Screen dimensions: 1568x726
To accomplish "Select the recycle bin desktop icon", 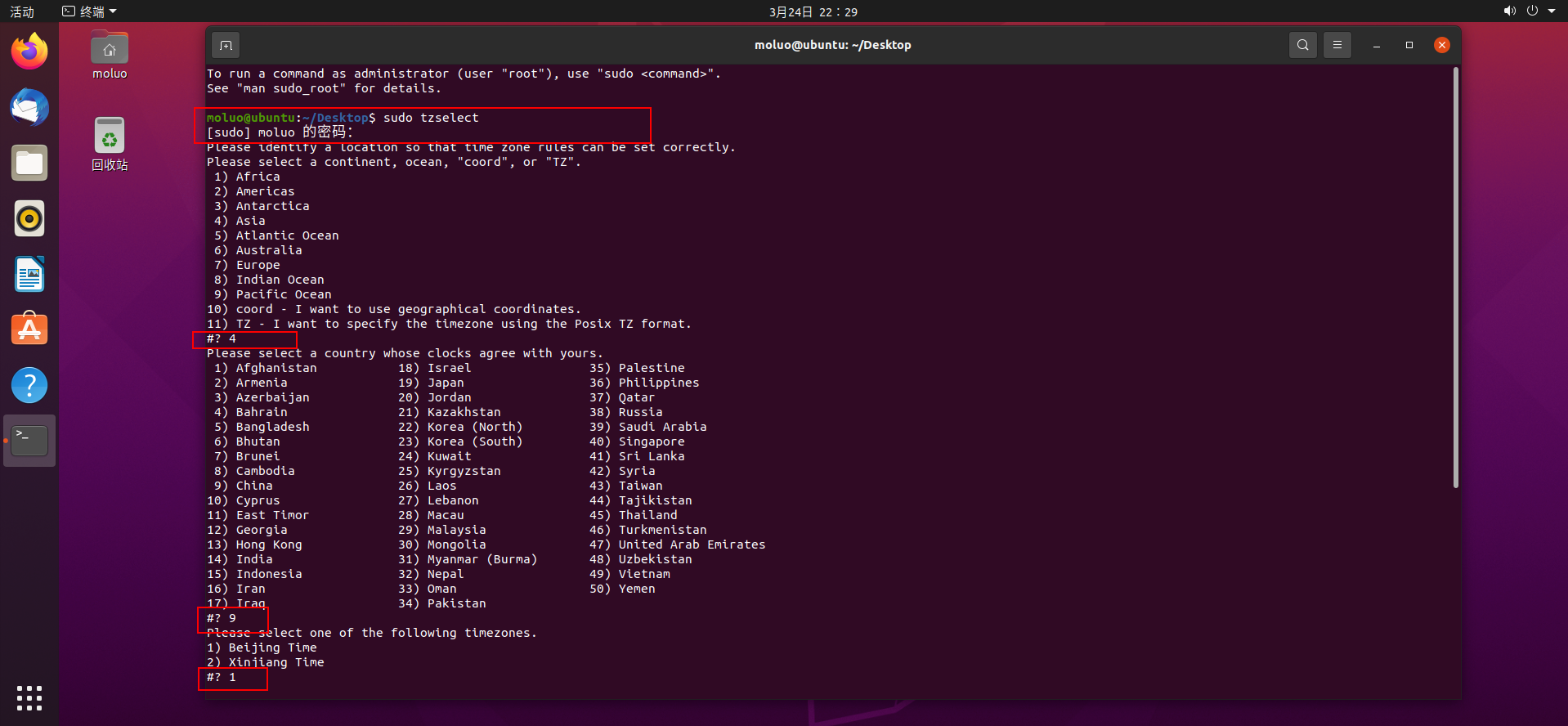I will coord(110,144).
